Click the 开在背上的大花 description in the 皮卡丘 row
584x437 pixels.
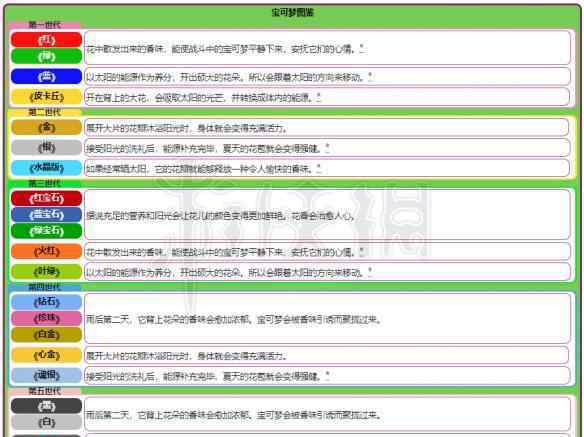click(199, 98)
